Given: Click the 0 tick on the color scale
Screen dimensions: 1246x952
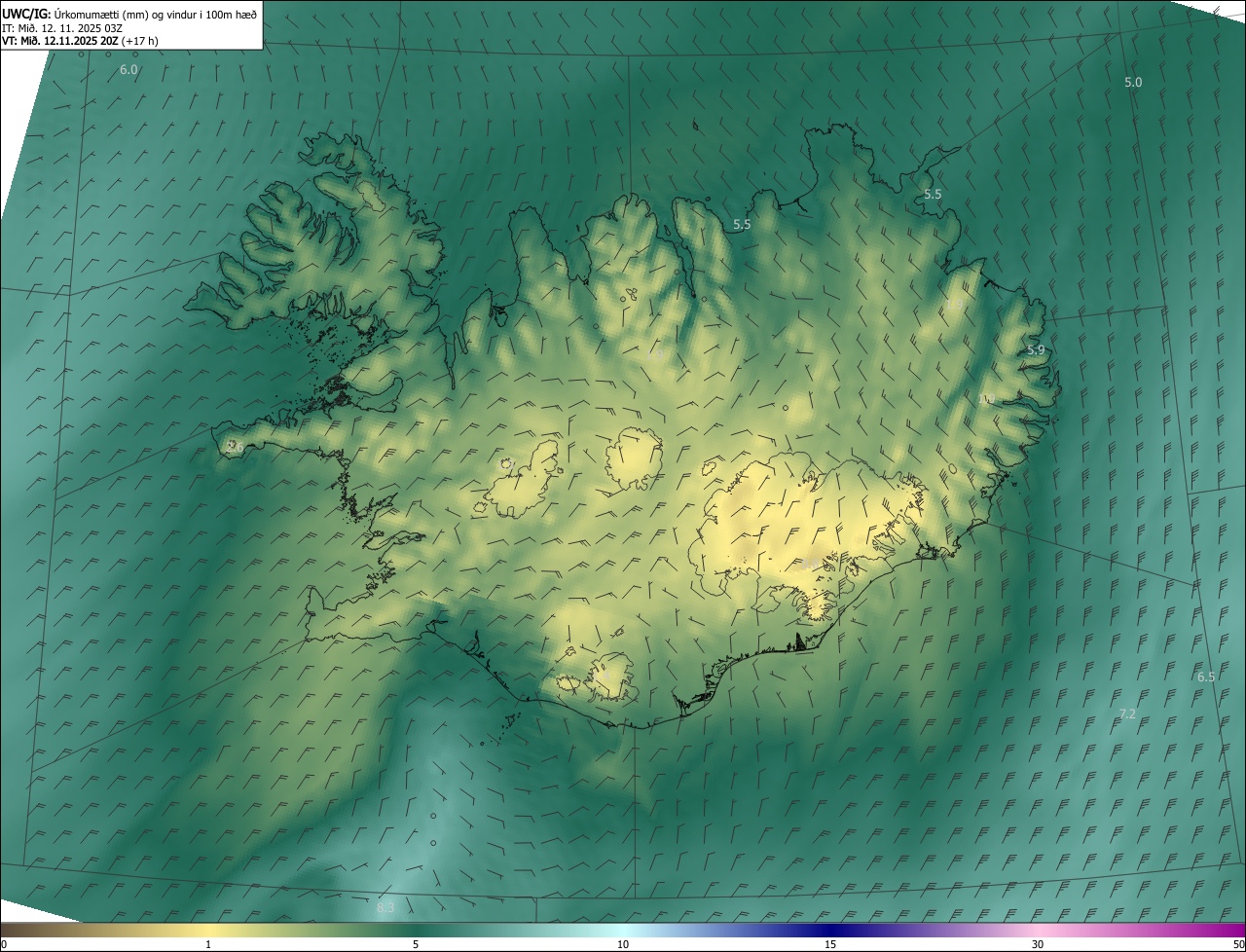Looking at the screenshot, I should (4, 944).
